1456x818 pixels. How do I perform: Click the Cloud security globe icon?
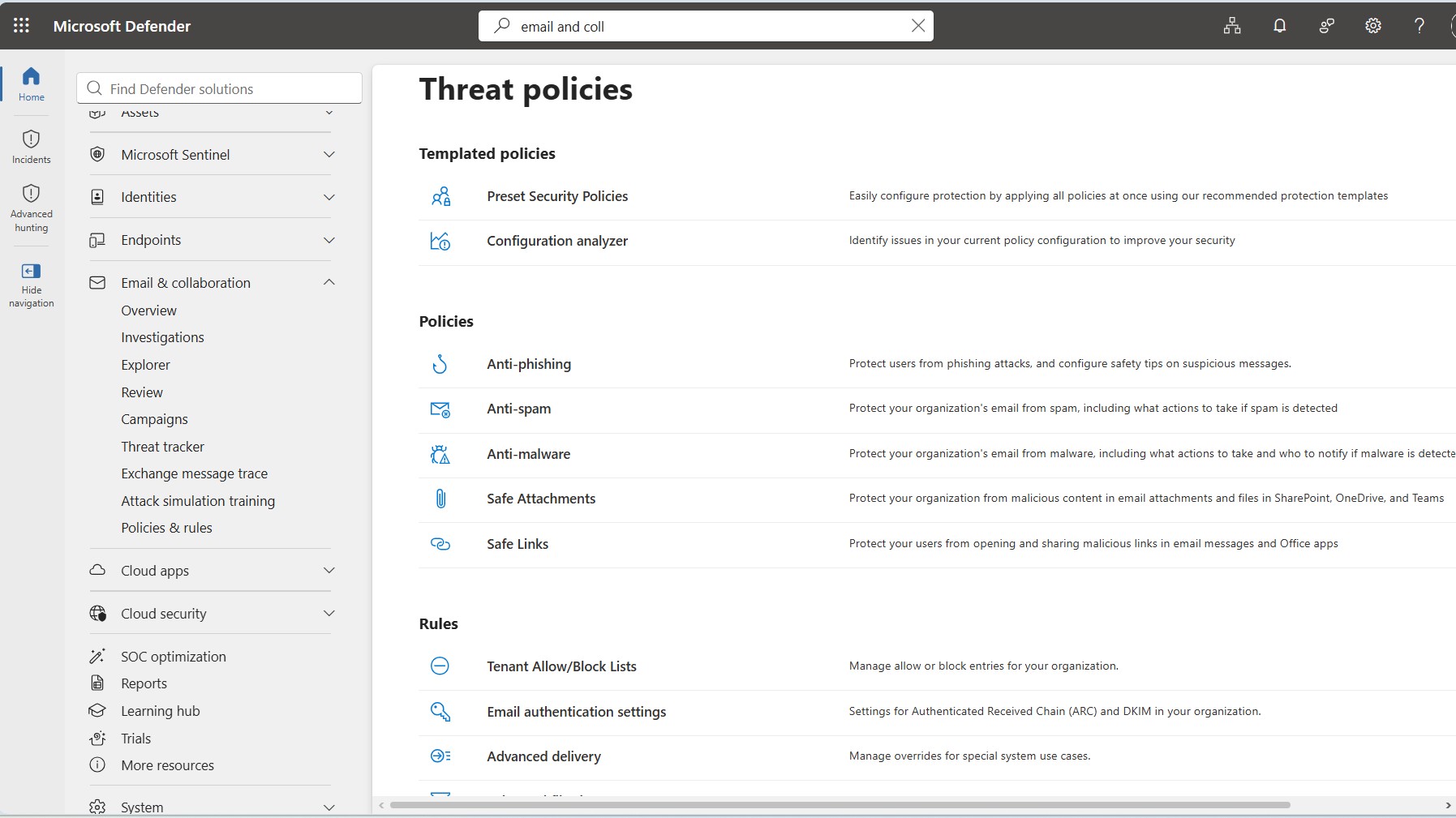coord(97,614)
